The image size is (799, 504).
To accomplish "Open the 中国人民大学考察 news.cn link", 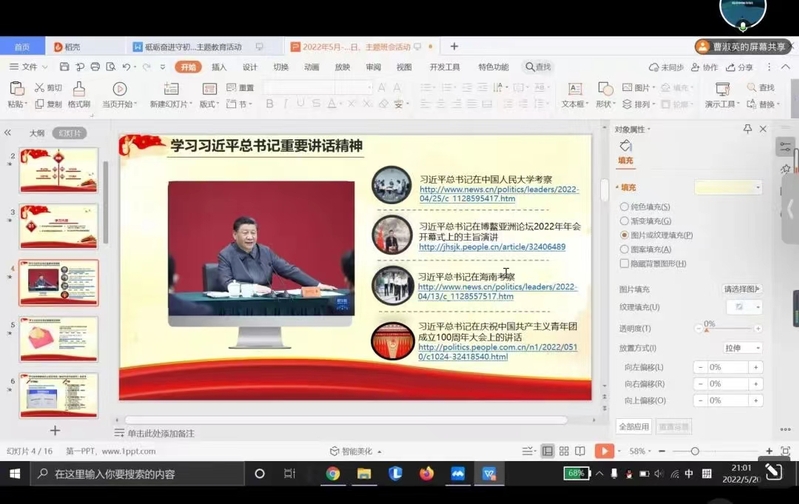I will (498, 194).
